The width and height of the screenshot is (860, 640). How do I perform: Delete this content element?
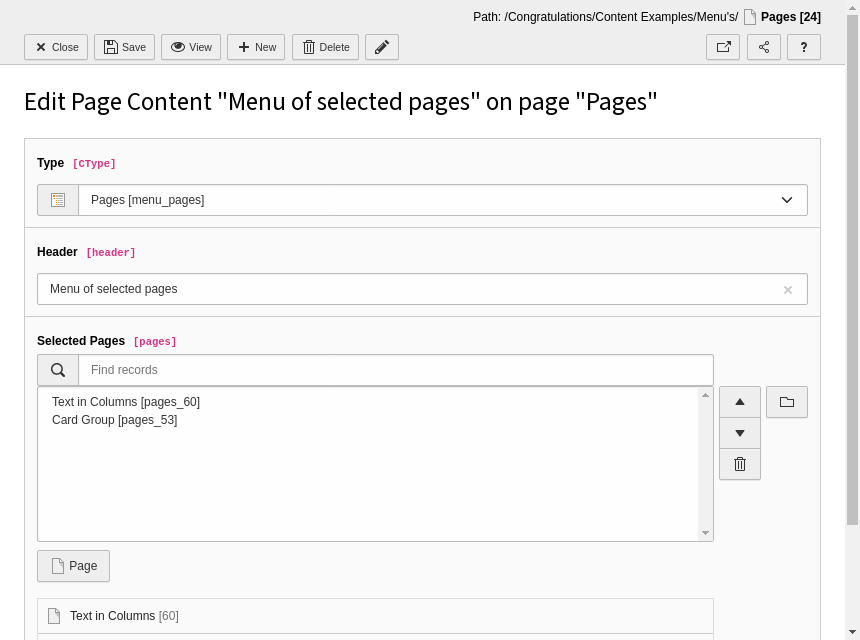(325, 47)
